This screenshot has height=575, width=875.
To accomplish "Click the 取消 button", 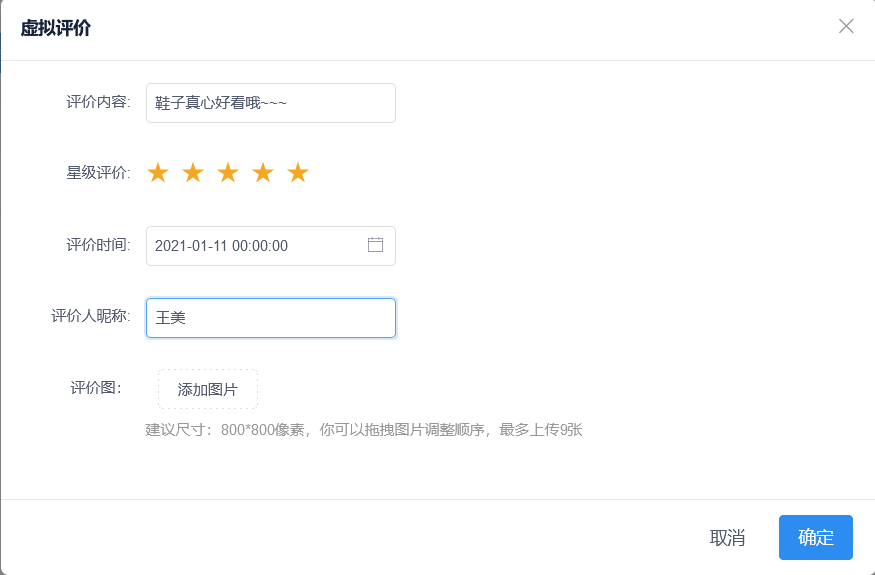I will coord(727,538).
